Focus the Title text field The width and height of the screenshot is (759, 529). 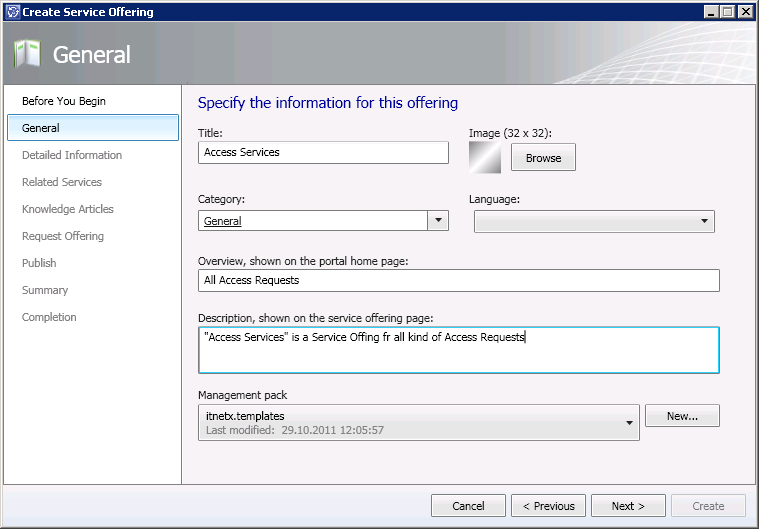point(323,152)
